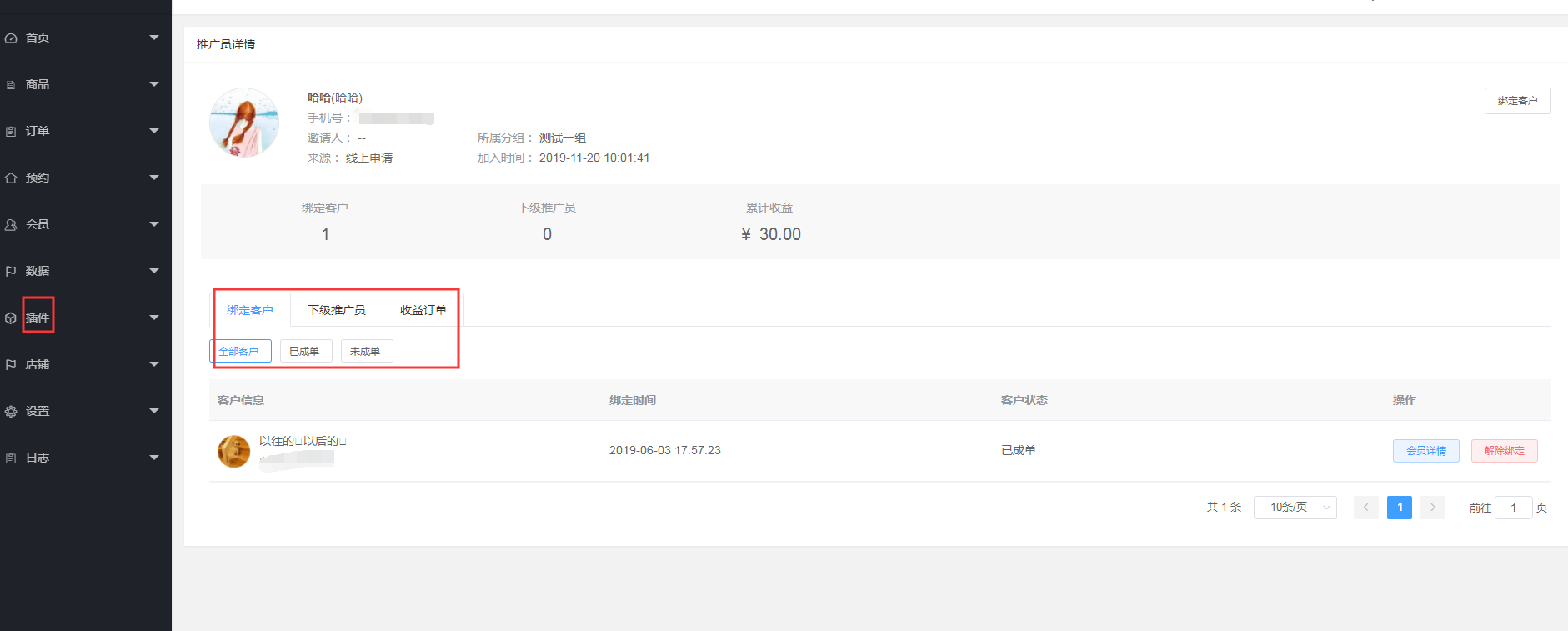This screenshot has height=631, width=1568.
Task: Switch to the 下级推广员 tab
Action: coord(336,310)
